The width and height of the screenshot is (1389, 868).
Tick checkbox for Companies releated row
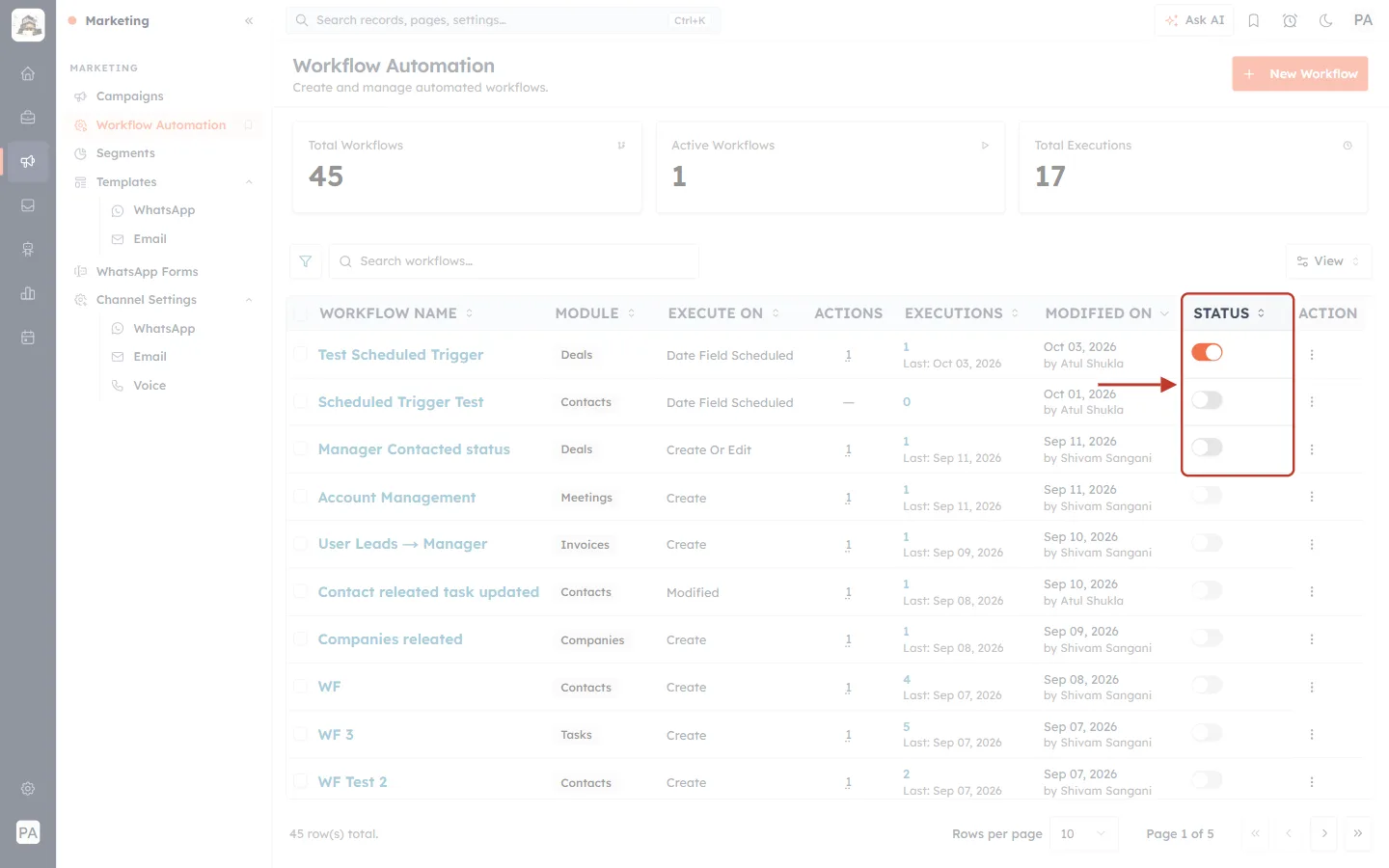pos(301,639)
